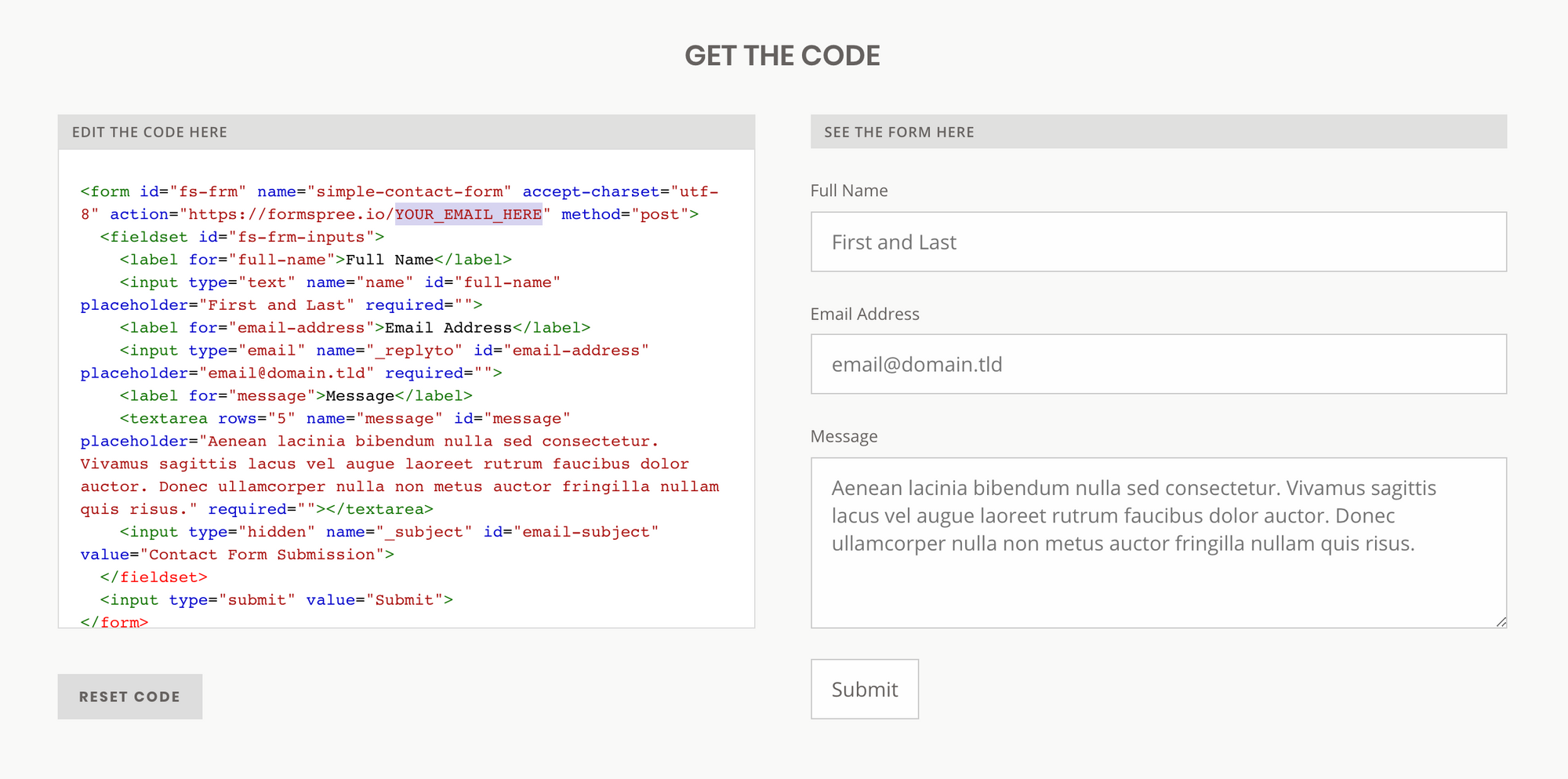Focus the Full Name input field
The height and width of the screenshot is (779, 1568).
click(1158, 242)
